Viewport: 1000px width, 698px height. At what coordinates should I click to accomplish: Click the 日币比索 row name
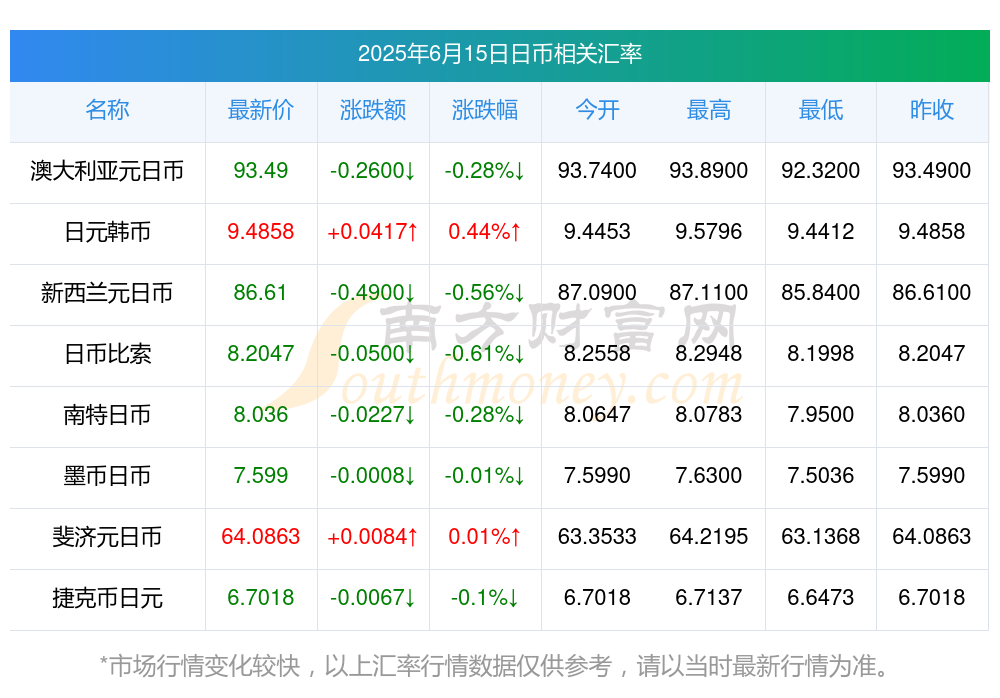pos(107,353)
